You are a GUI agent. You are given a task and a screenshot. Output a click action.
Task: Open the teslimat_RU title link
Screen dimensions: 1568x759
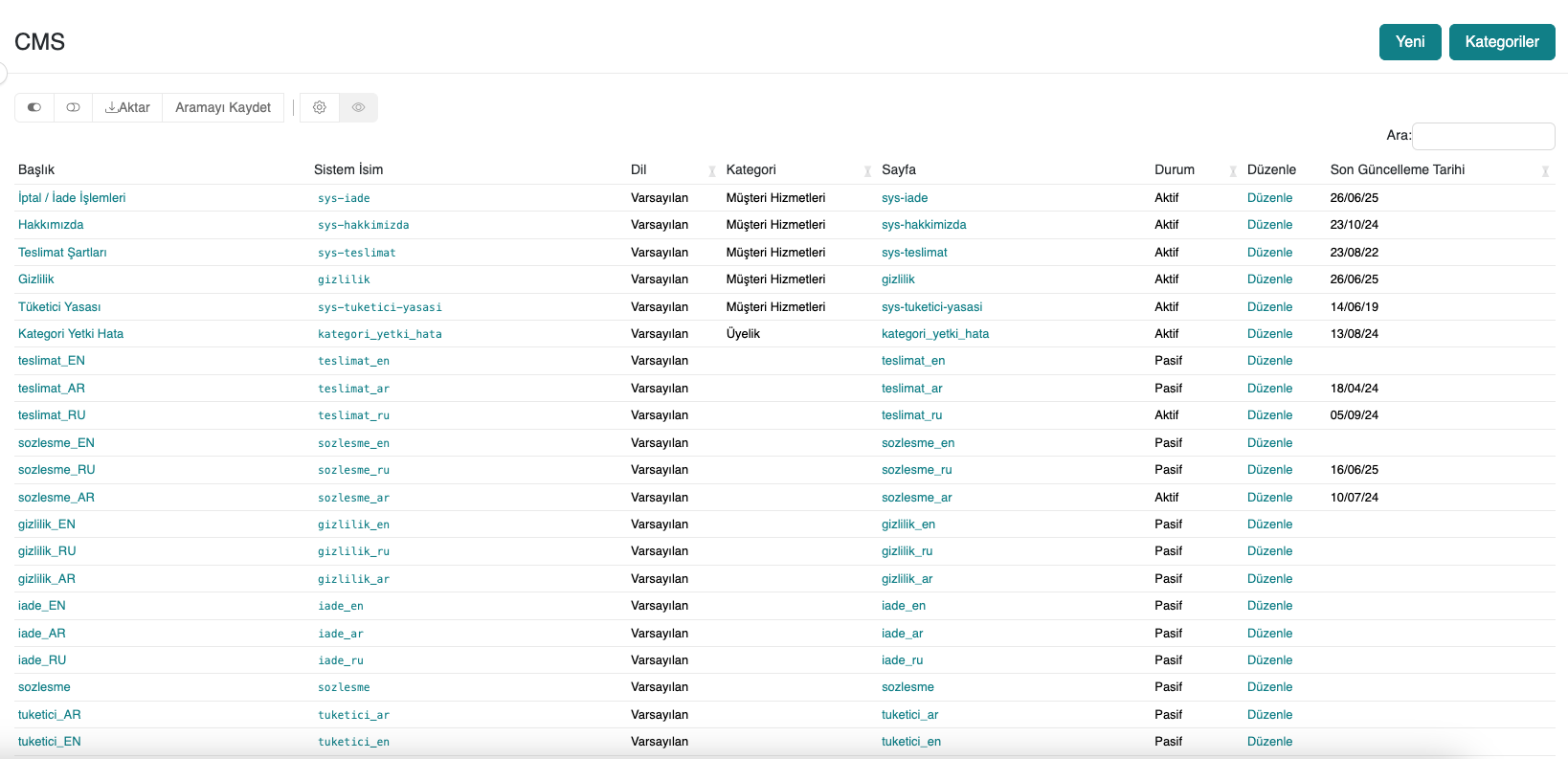pos(52,415)
